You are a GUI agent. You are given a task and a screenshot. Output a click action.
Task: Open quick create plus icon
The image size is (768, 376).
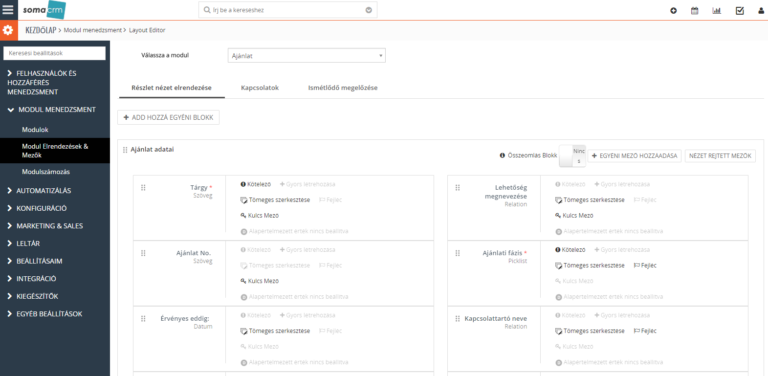[673, 10]
